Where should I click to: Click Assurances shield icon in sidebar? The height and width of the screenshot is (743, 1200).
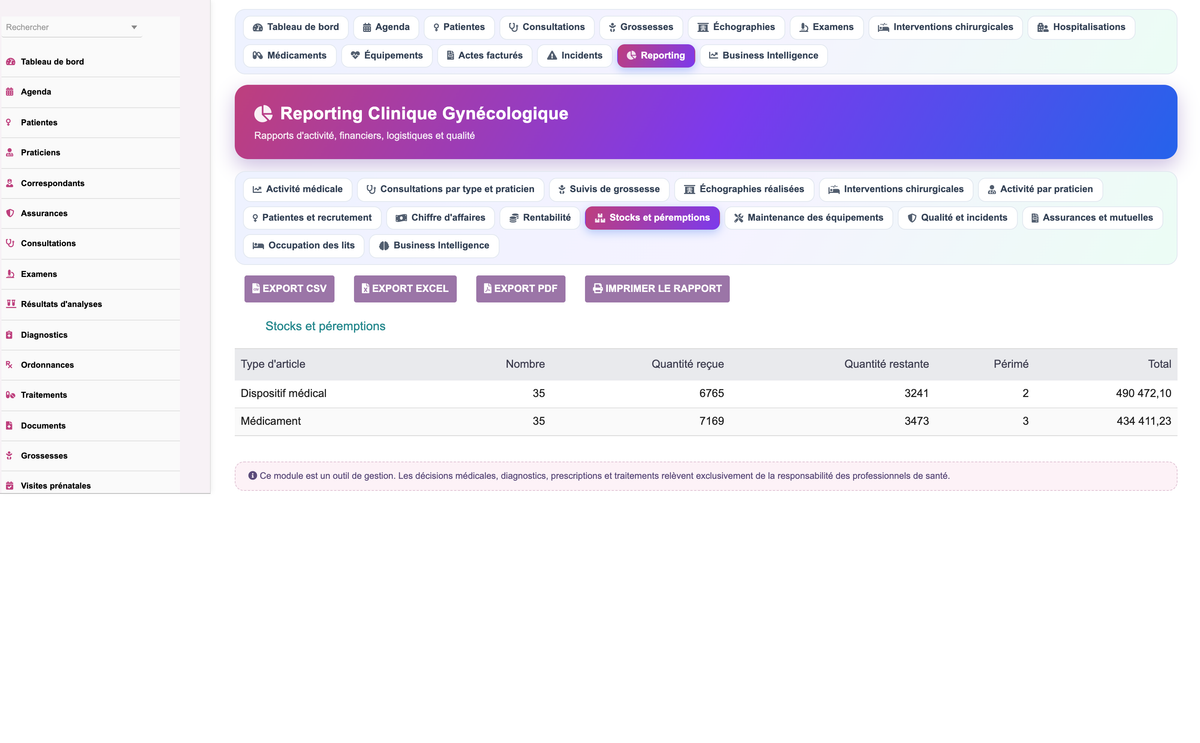pos(10,213)
